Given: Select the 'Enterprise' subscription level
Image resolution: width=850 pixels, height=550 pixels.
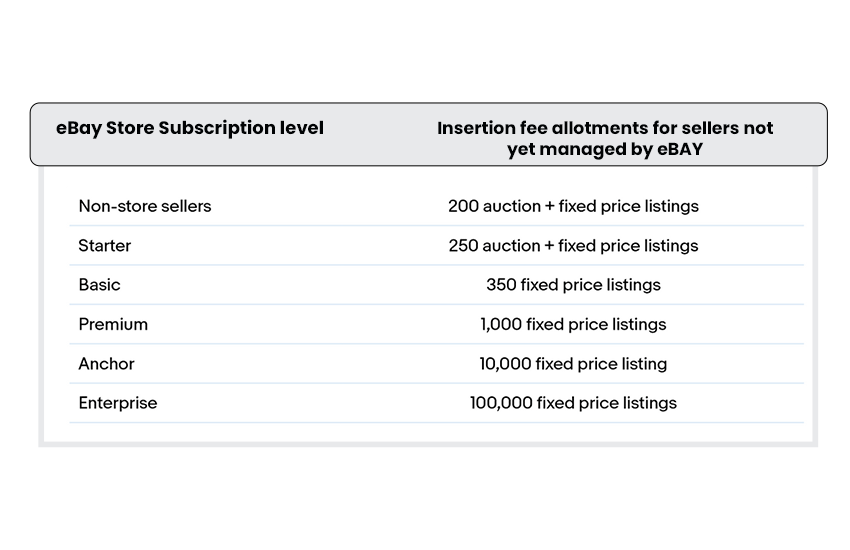Looking at the screenshot, I should click(x=118, y=403).
